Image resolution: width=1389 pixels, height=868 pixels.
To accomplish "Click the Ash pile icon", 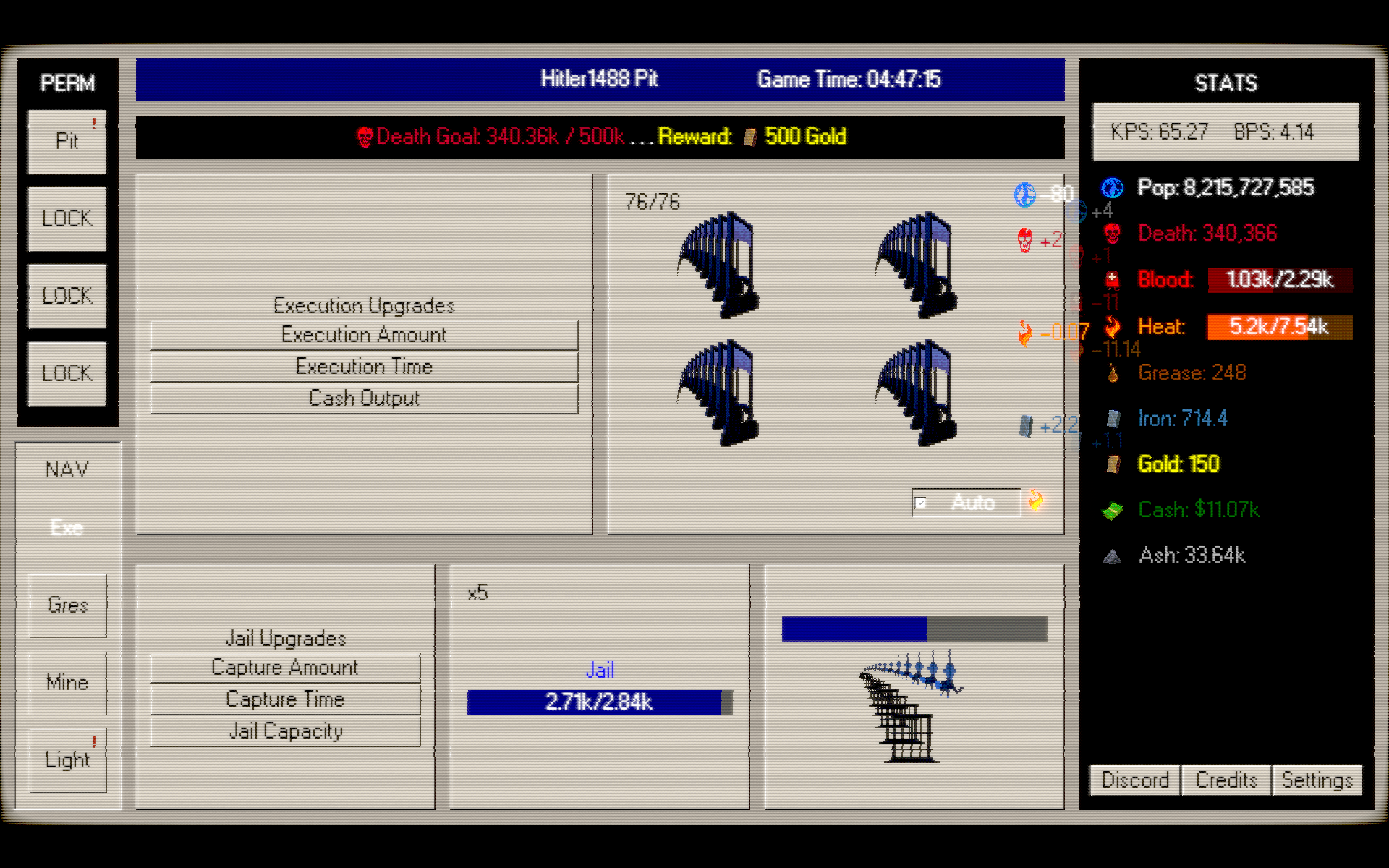I will (x=1113, y=556).
